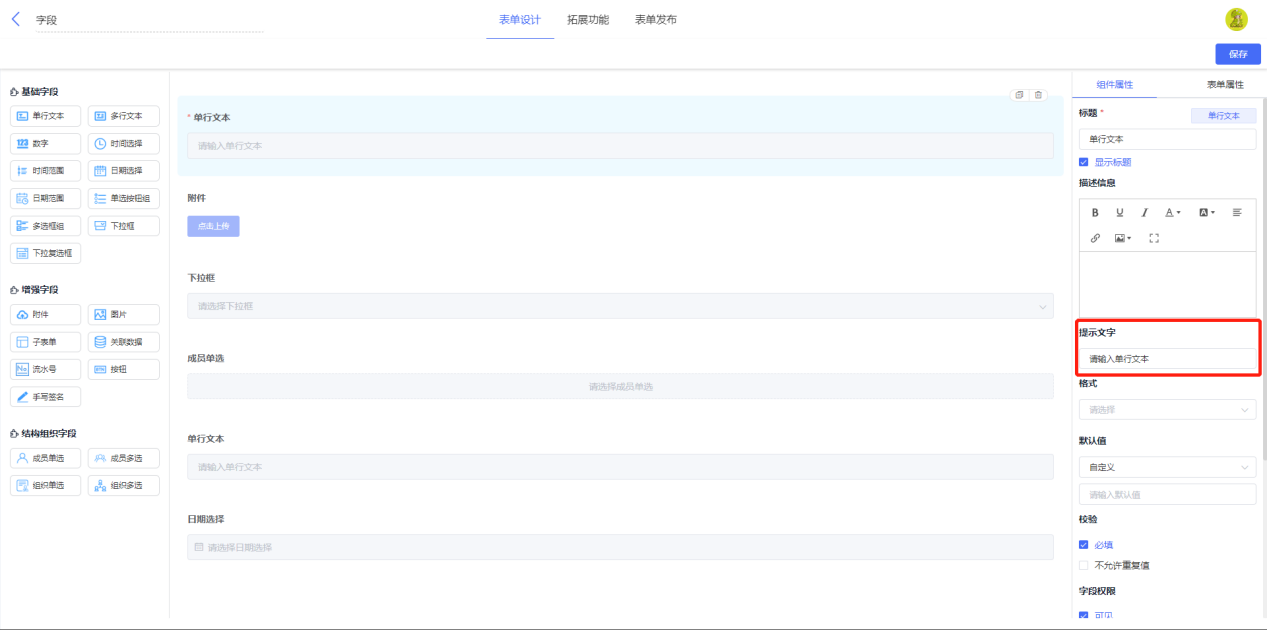Click the 保存 button
Viewport: 1267px width, 630px height.
pos(1238,54)
